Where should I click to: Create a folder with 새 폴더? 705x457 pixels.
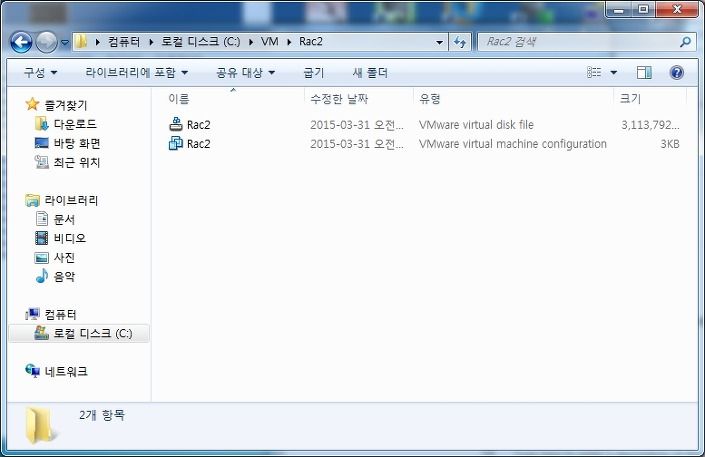370,72
